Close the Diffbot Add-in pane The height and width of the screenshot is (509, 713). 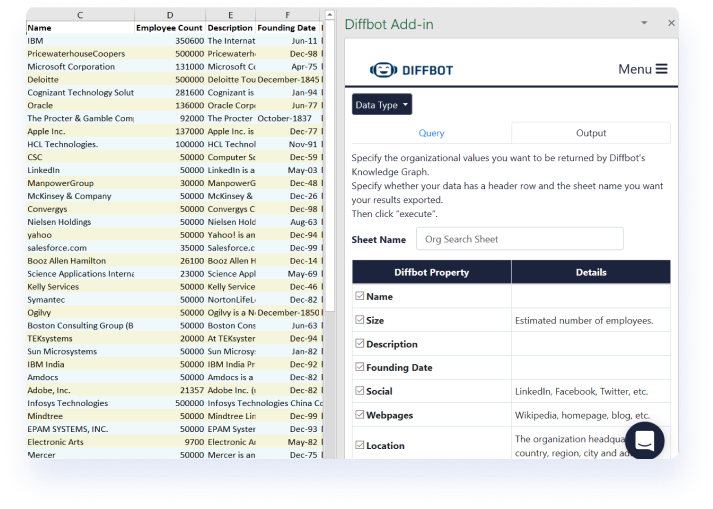tap(671, 23)
